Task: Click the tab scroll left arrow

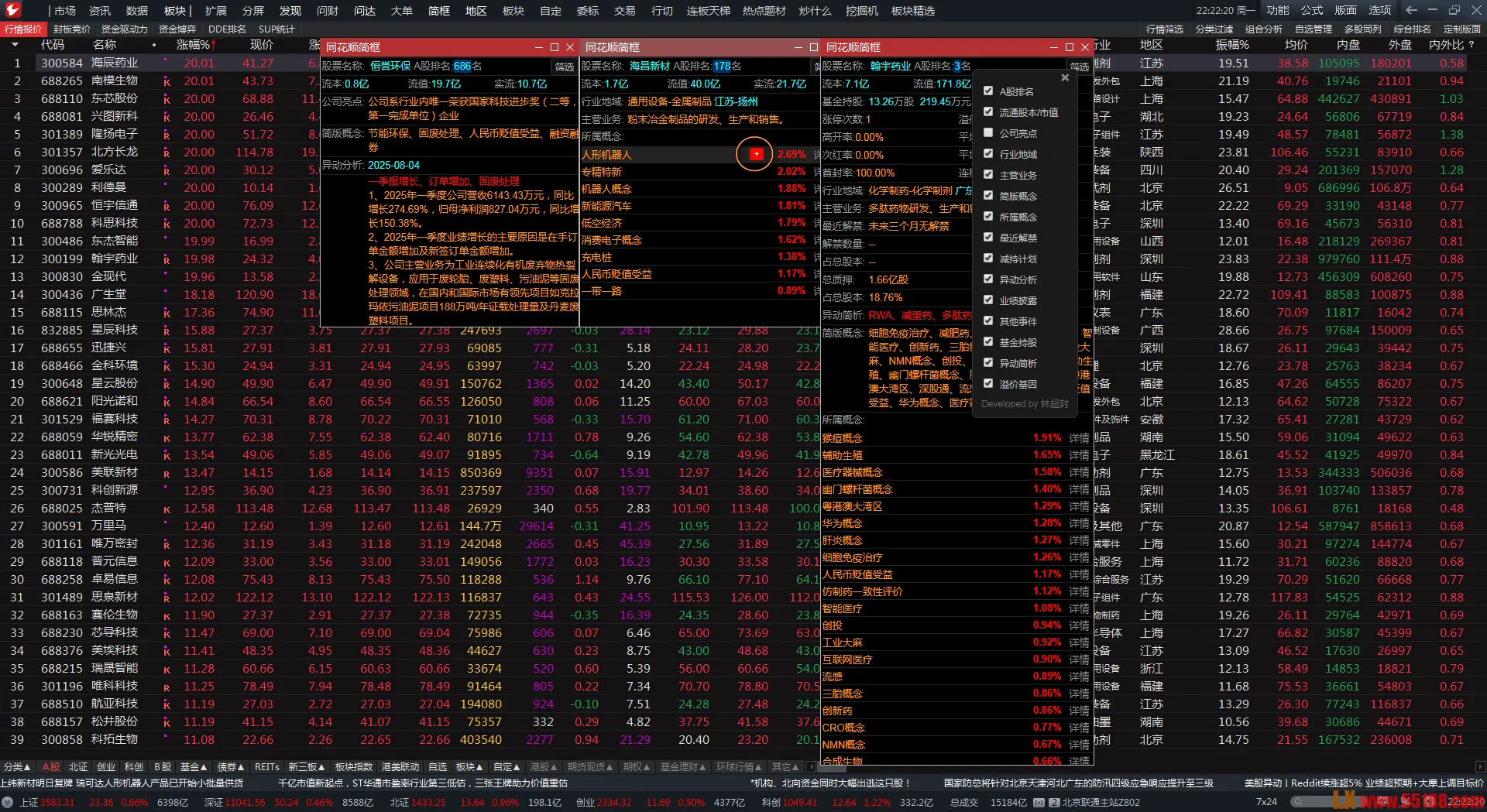Action: [x=811, y=767]
